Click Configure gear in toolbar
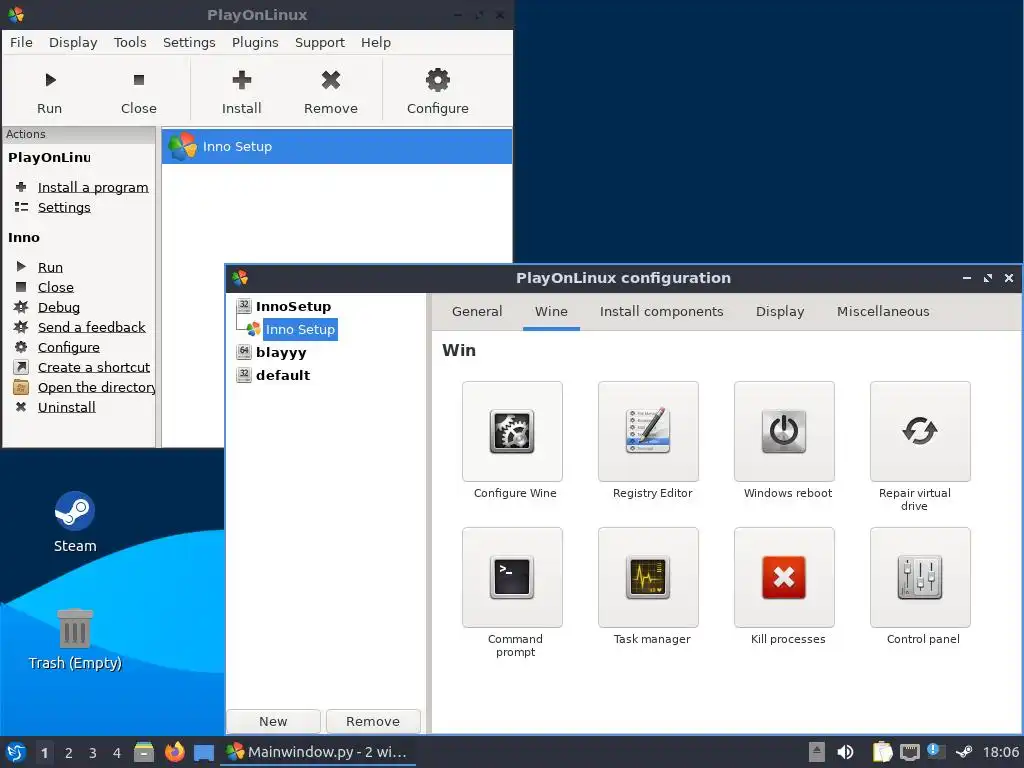The height and width of the screenshot is (768, 1024). pyautogui.click(x=438, y=91)
